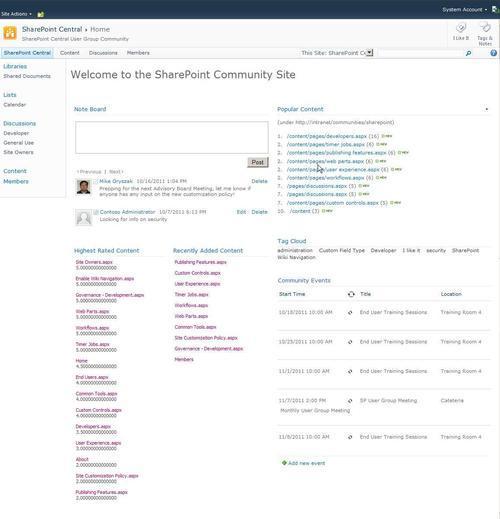Click the 'security' tag in Tag Cloud
500x519 pixels.
436,250
